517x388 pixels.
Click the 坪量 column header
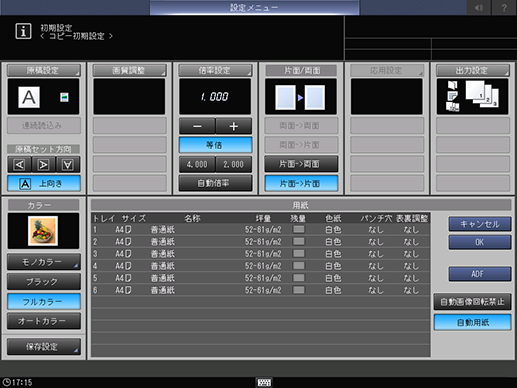263,218
